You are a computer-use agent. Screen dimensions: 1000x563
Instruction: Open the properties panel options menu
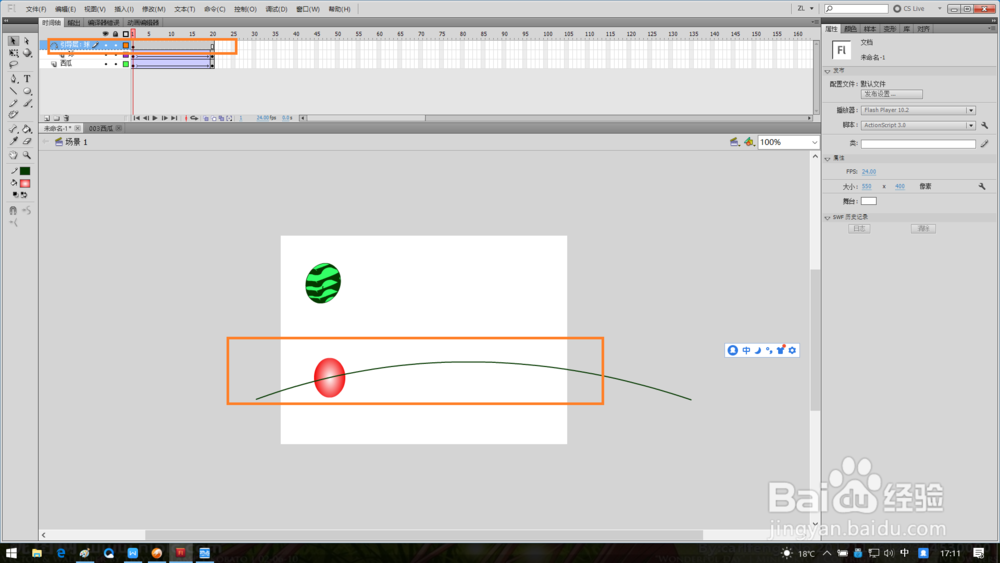991,29
